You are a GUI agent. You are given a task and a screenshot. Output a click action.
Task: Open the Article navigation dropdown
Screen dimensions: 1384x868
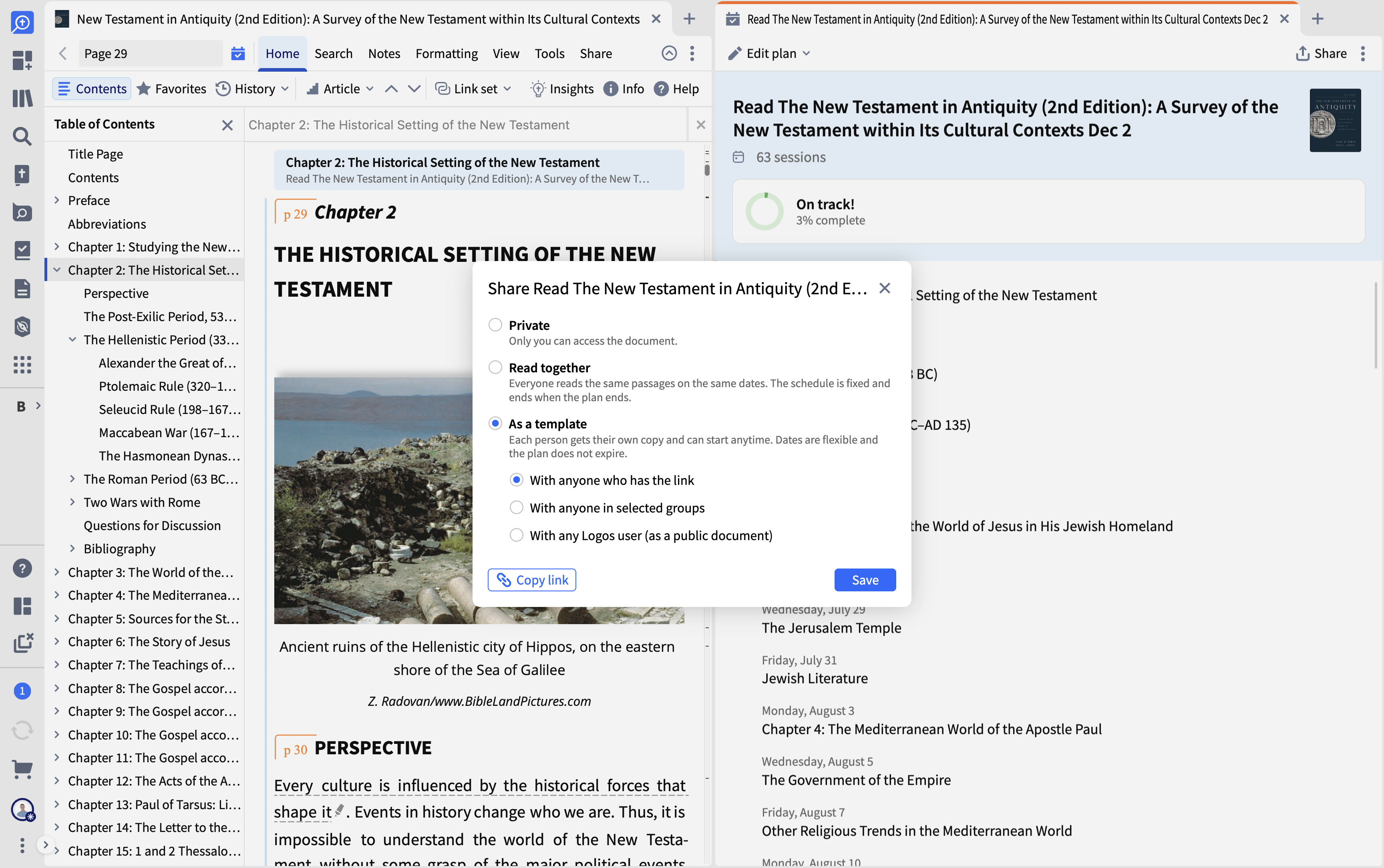pyautogui.click(x=340, y=89)
